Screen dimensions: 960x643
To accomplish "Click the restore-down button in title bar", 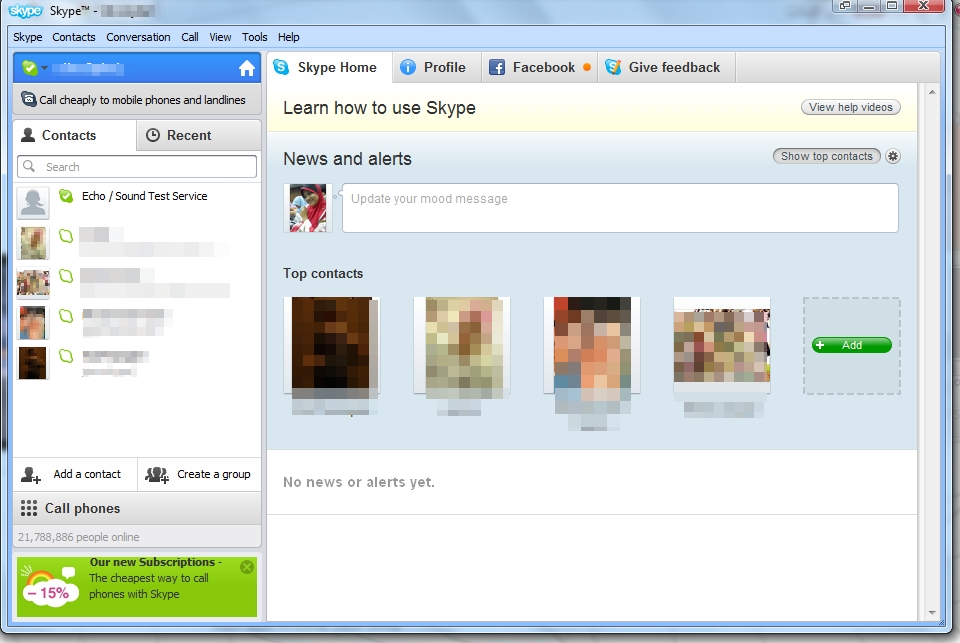I will coord(845,6).
